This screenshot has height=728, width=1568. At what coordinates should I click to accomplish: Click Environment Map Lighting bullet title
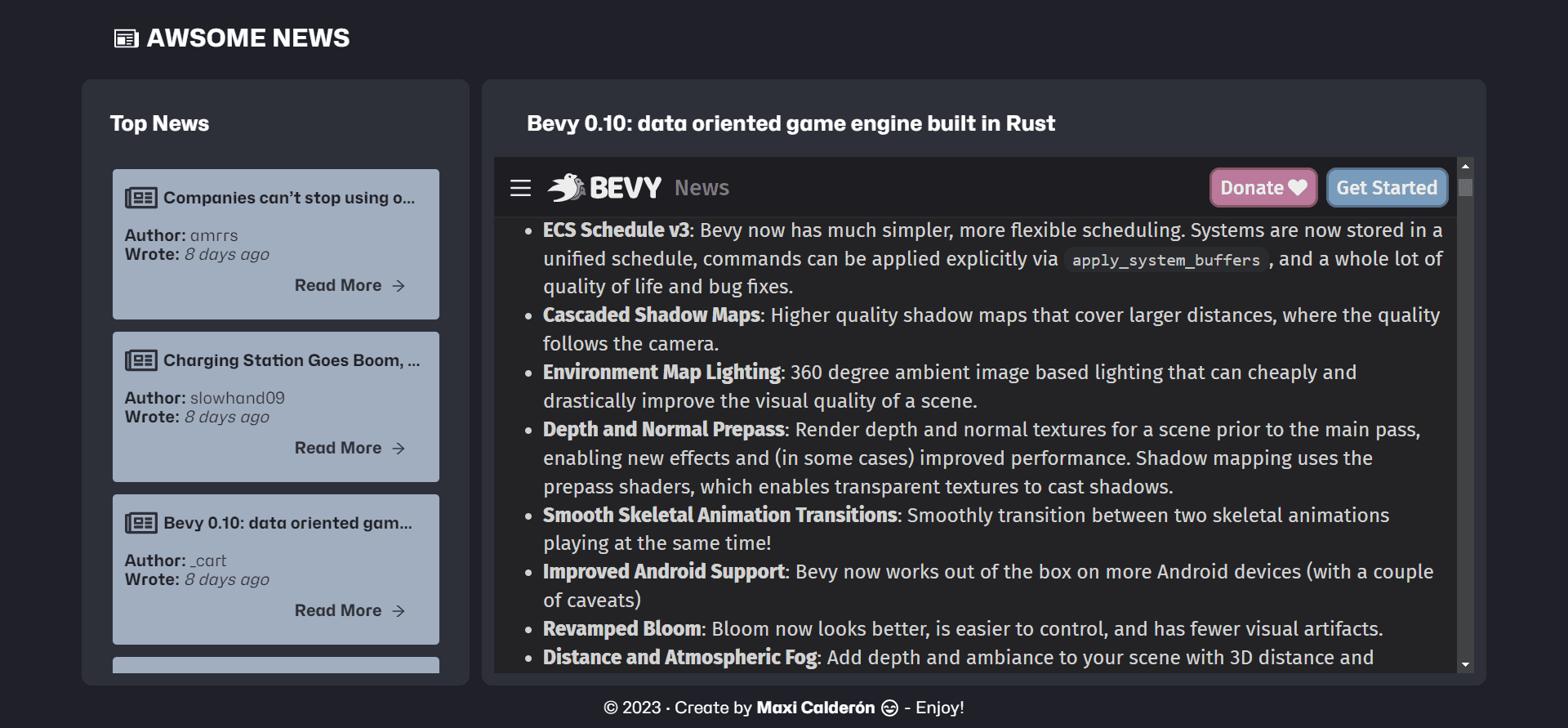(x=661, y=373)
